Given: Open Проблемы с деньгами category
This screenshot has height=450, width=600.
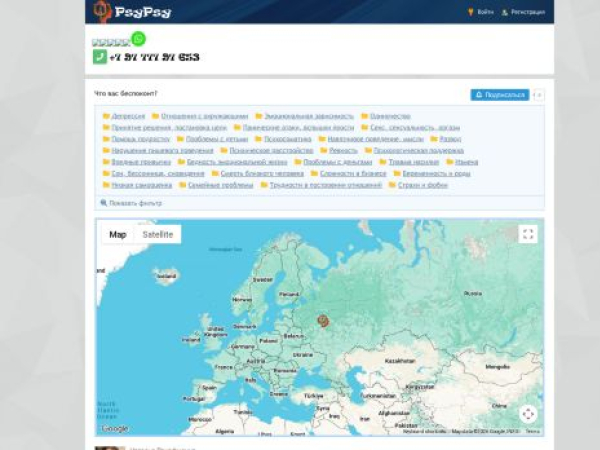Looking at the screenshot, I should tap(338, 162).
